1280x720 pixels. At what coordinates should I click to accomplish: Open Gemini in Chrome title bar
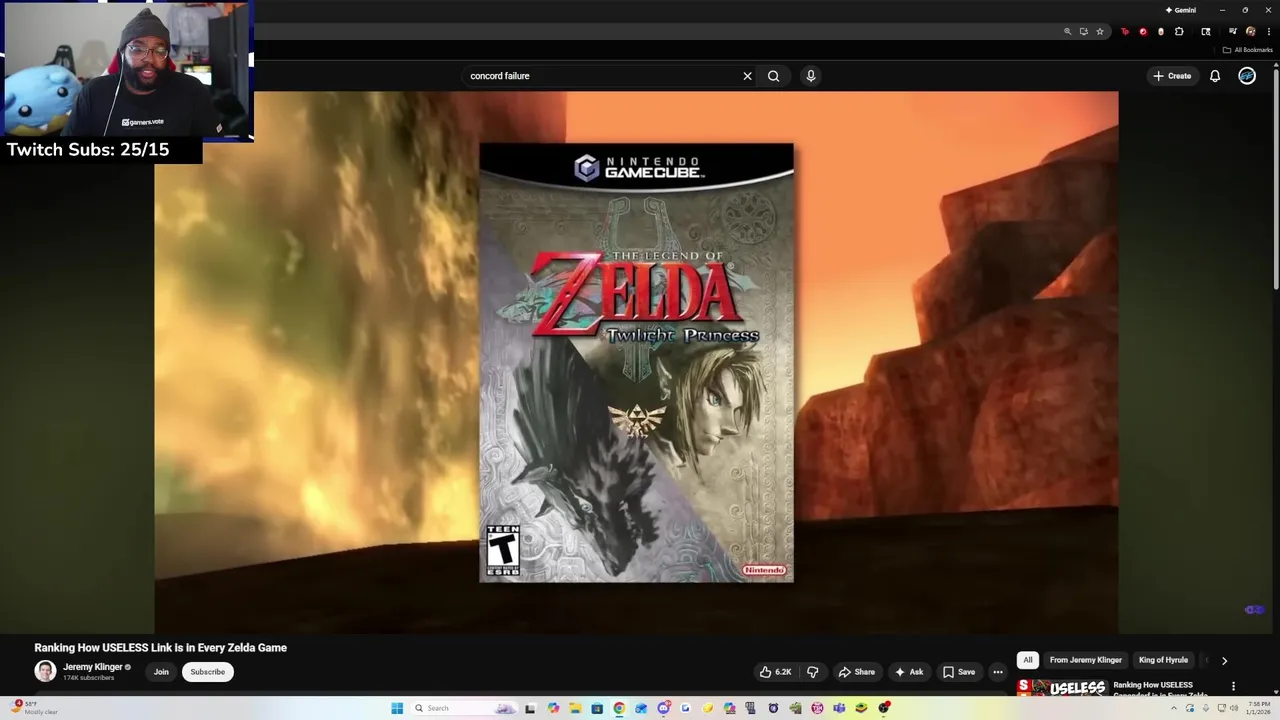(x=1181, y=10)
